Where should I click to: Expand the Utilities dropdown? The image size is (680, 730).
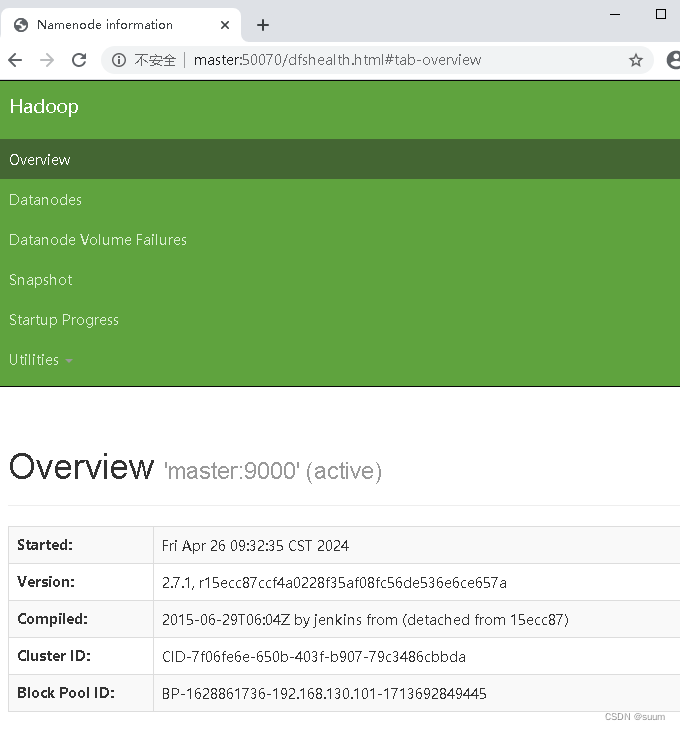(x=40, y=360)
